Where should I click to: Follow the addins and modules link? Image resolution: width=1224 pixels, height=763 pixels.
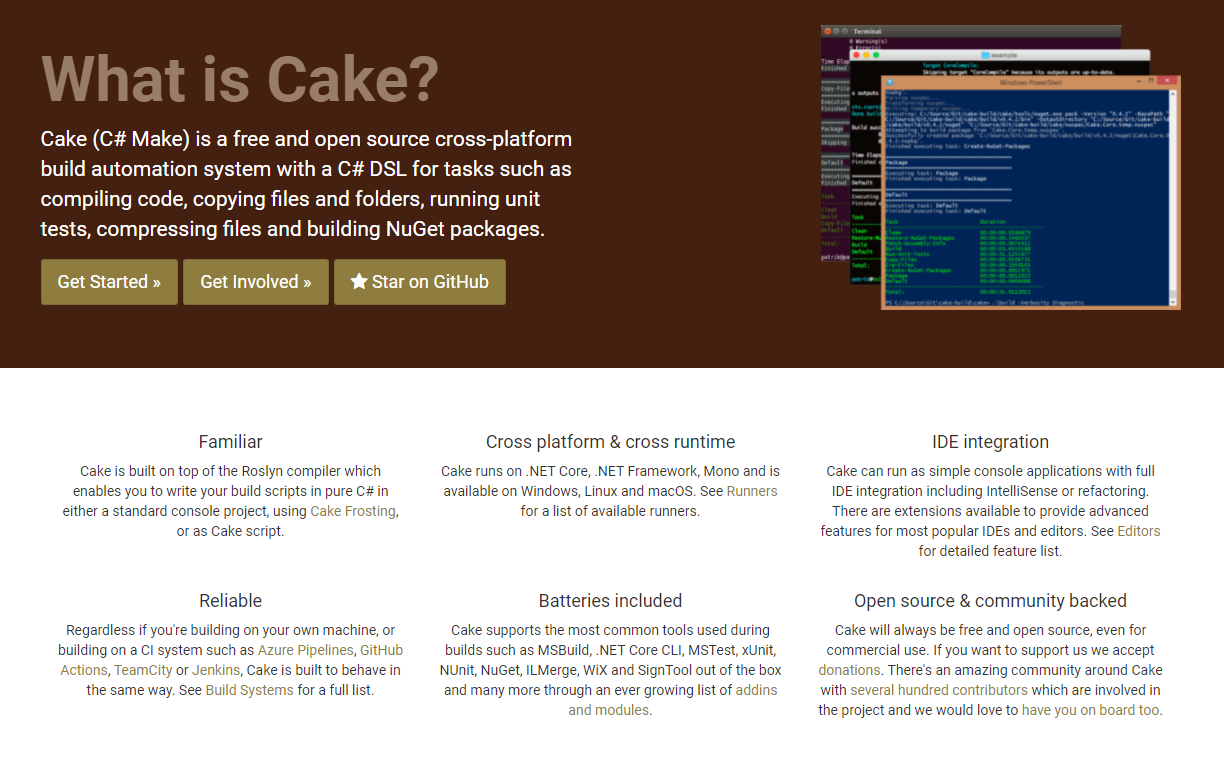coord(672,700)
